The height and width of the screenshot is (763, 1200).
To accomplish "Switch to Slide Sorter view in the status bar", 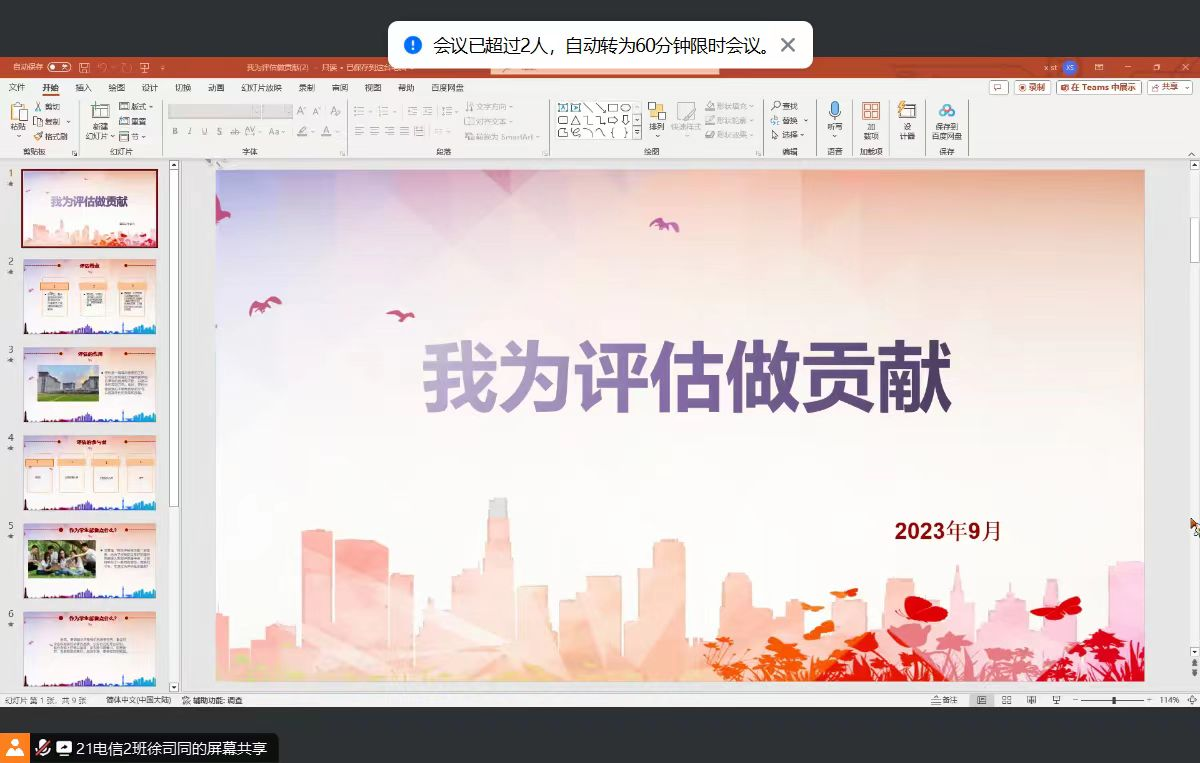I will pos(1006,700).
